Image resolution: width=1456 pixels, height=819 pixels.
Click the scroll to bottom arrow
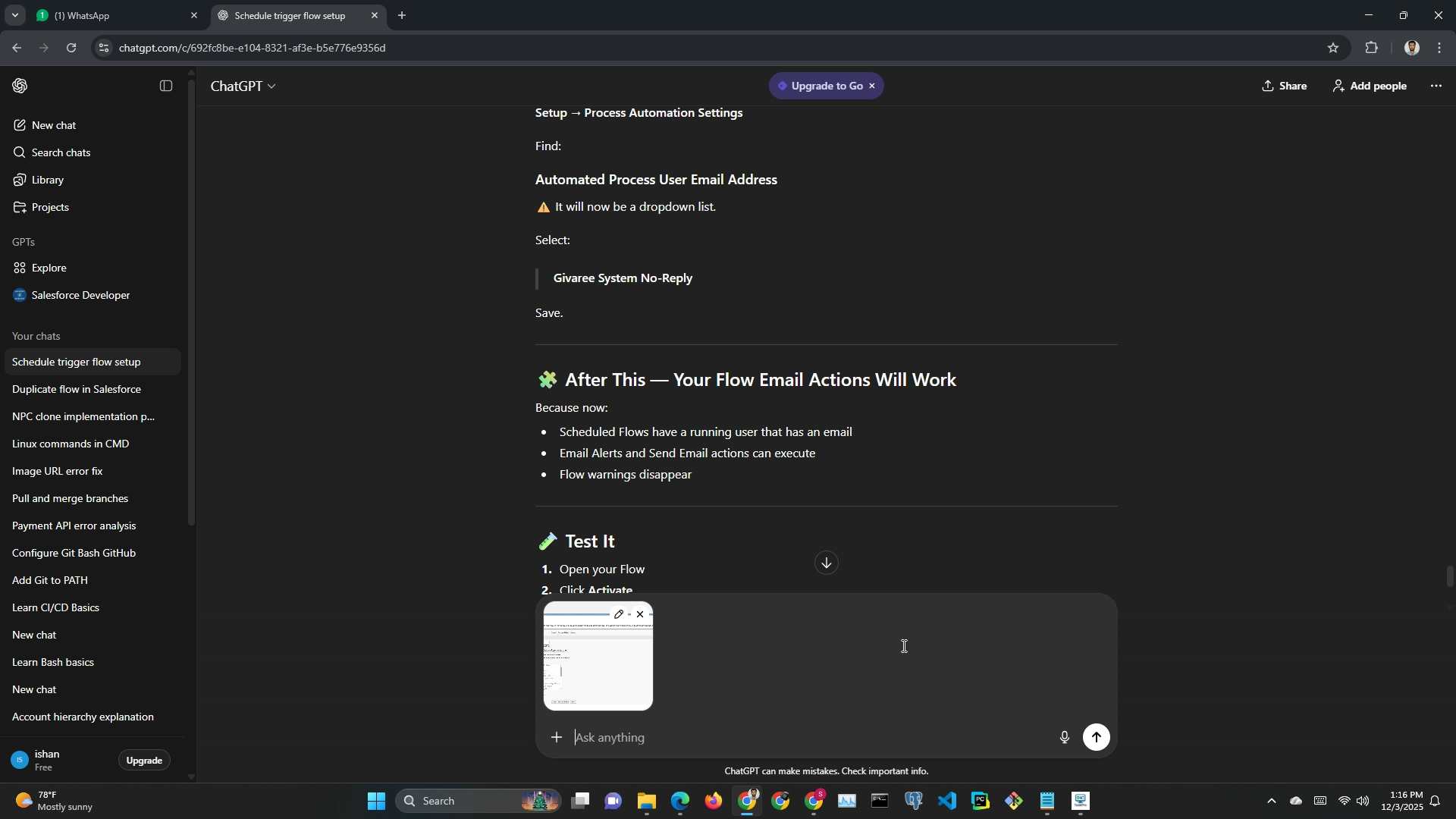[826, 563]
